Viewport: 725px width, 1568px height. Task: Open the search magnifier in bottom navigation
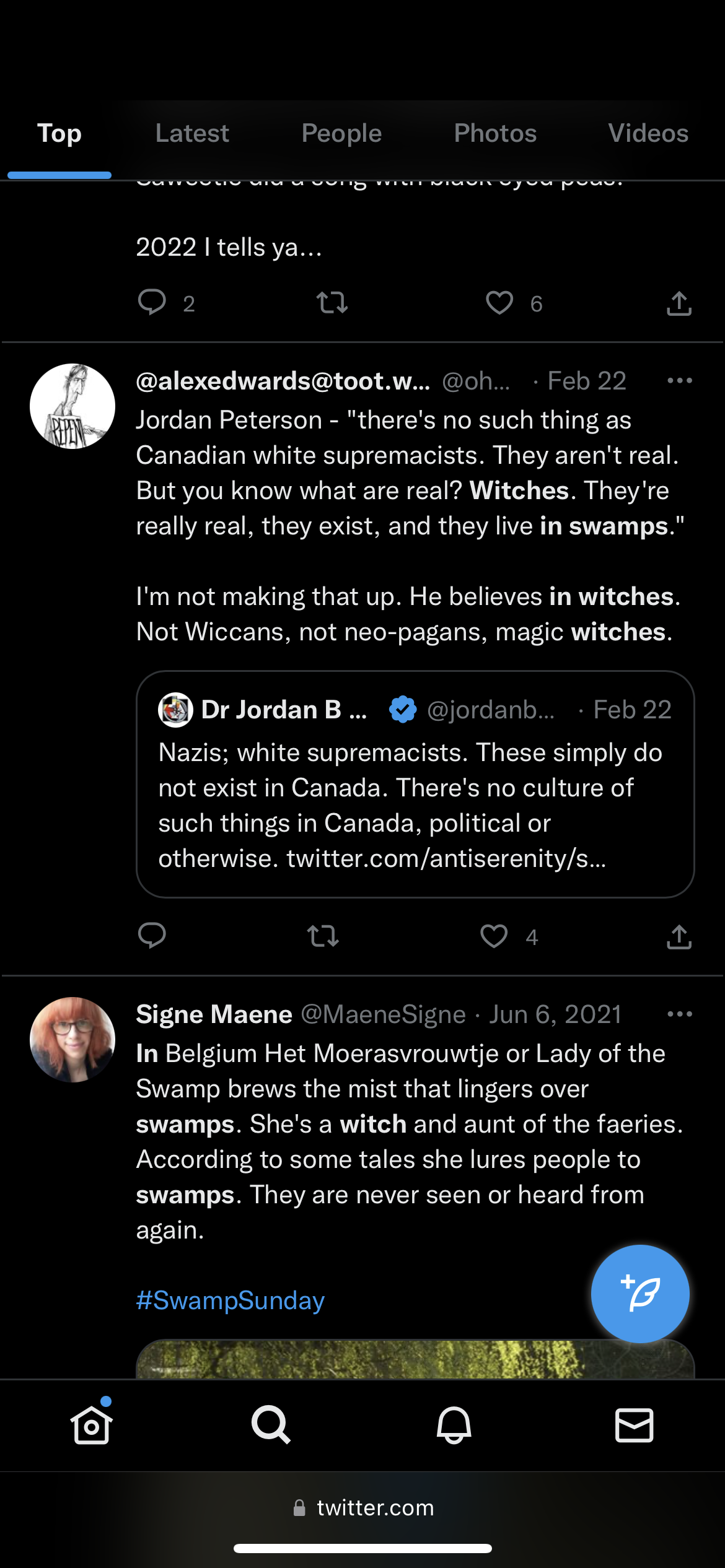(x=271, y=1425)
